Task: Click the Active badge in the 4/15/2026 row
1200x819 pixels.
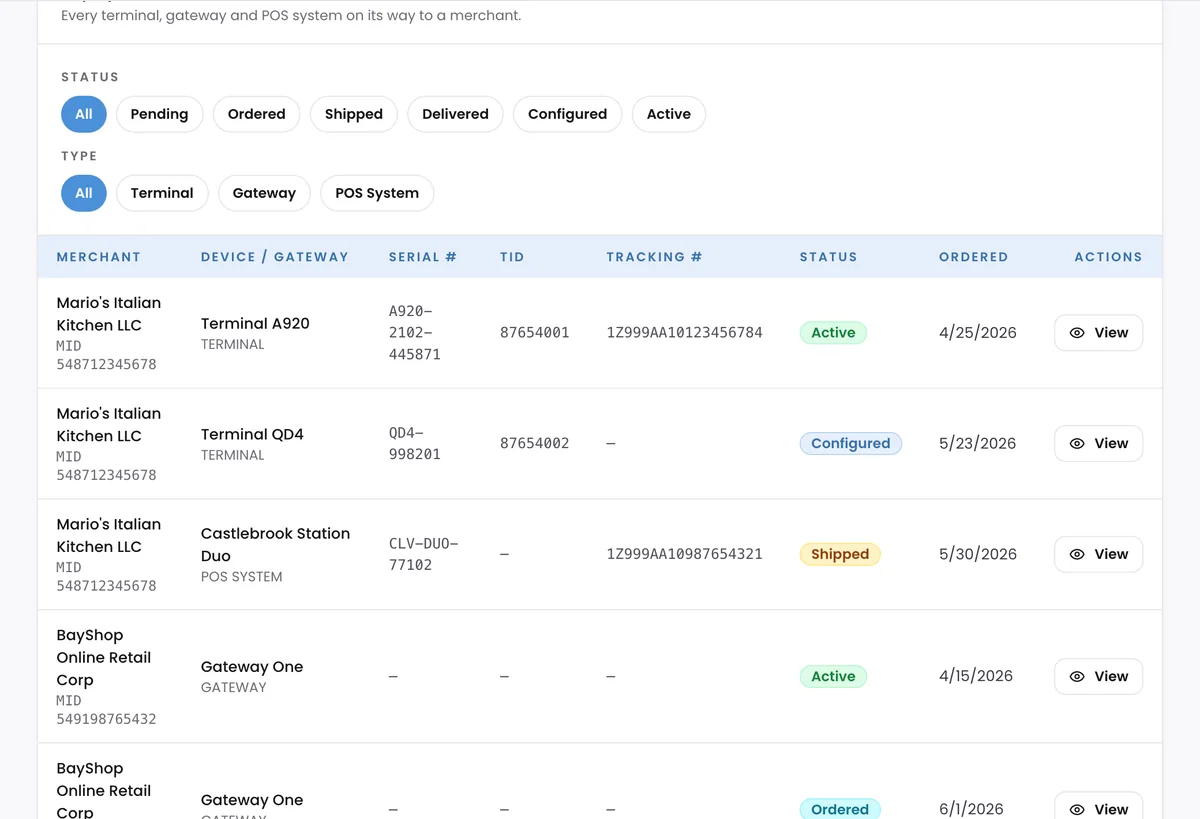Action: coord(833,677)
